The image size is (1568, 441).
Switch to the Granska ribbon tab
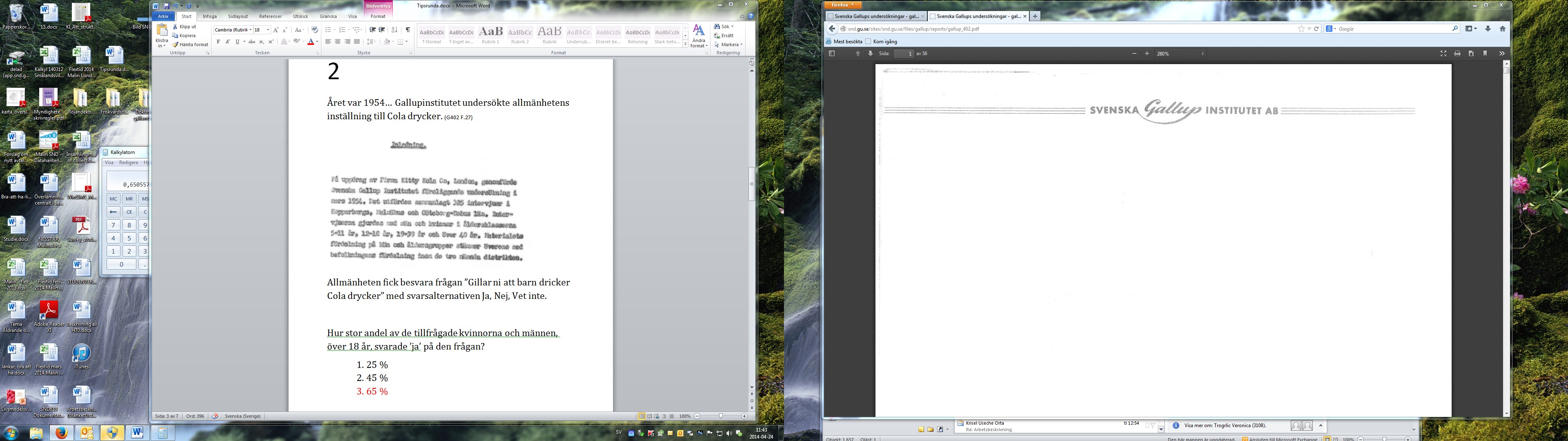(x=328, y=16)
